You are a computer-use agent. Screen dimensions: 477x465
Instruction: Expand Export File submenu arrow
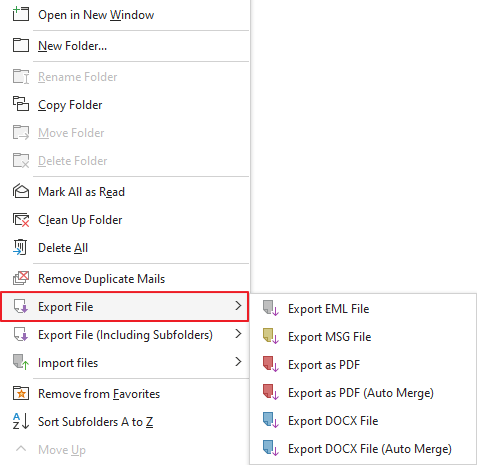tap(238, 306)
